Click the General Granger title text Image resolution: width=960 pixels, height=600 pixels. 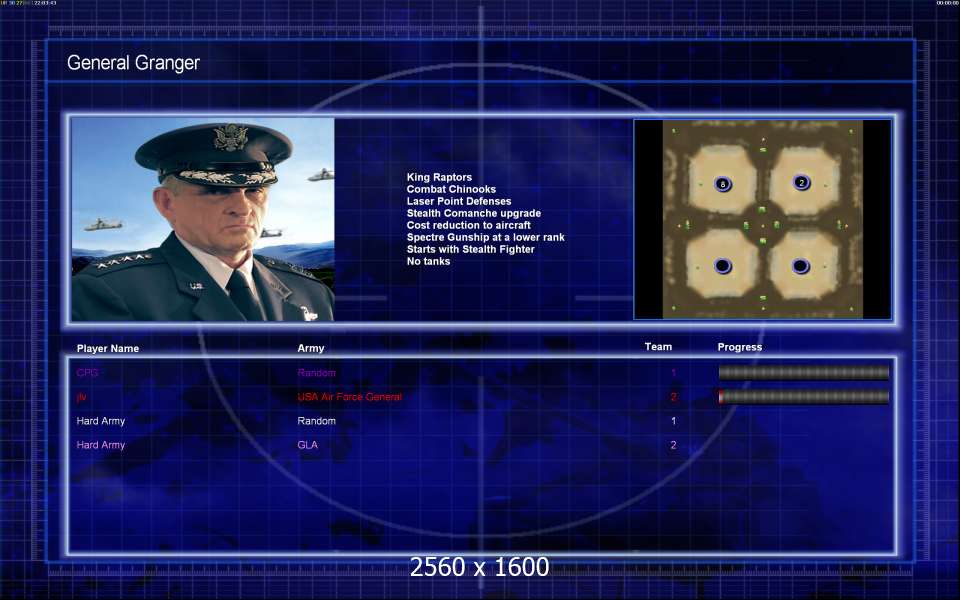click(x=133, y=63)
